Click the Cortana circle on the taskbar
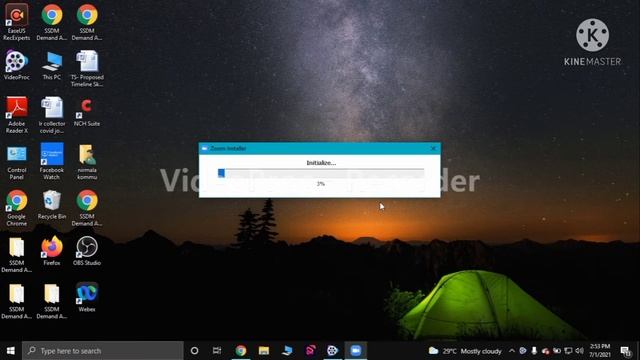This screenshot has height=360, width=640. point(194,351)
